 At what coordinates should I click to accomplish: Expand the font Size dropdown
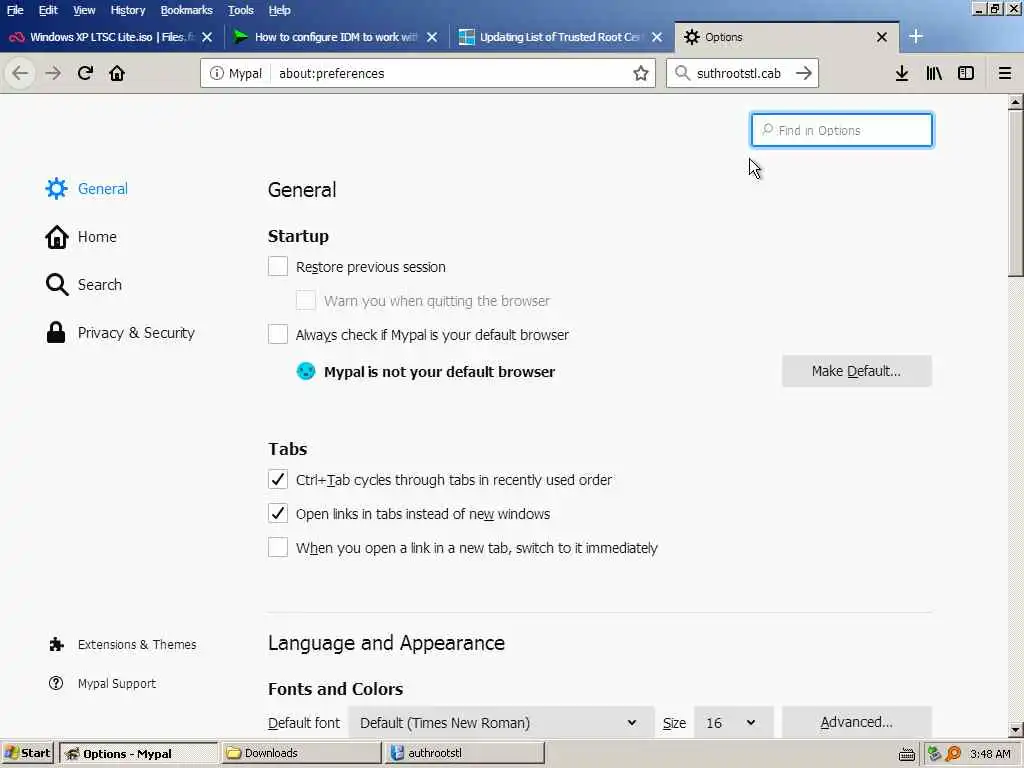pyautogui.click(x=733, y=723)
